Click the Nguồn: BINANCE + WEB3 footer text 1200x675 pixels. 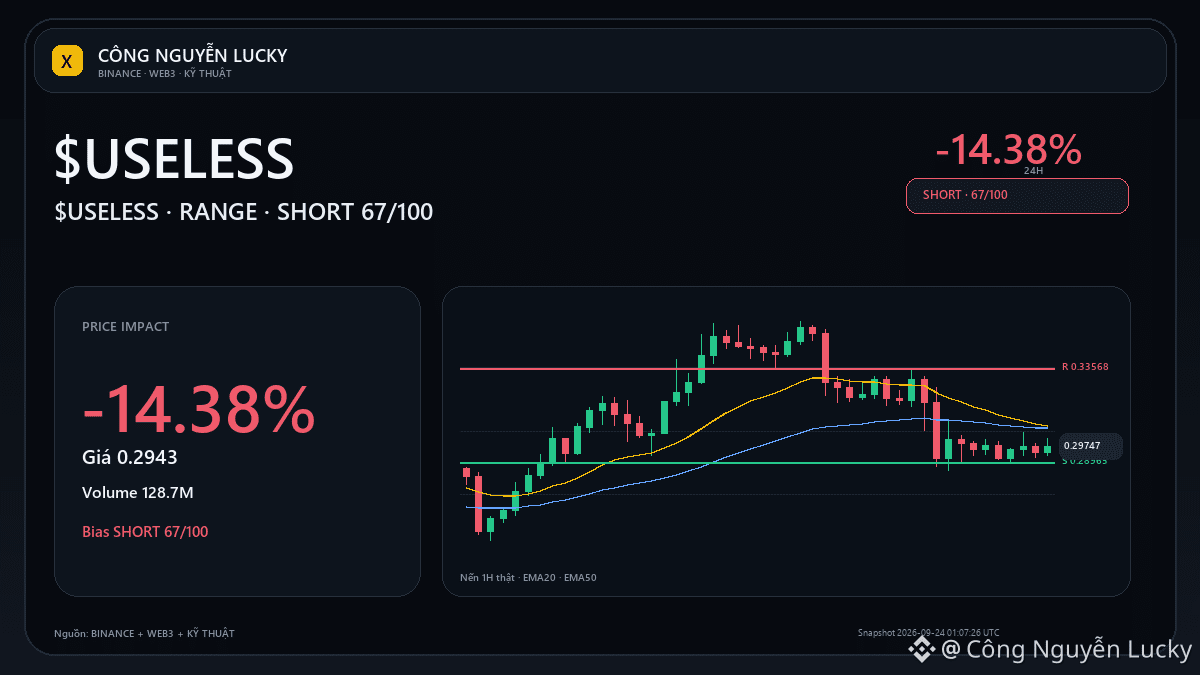pyautogui.click(x=144, y=633)
